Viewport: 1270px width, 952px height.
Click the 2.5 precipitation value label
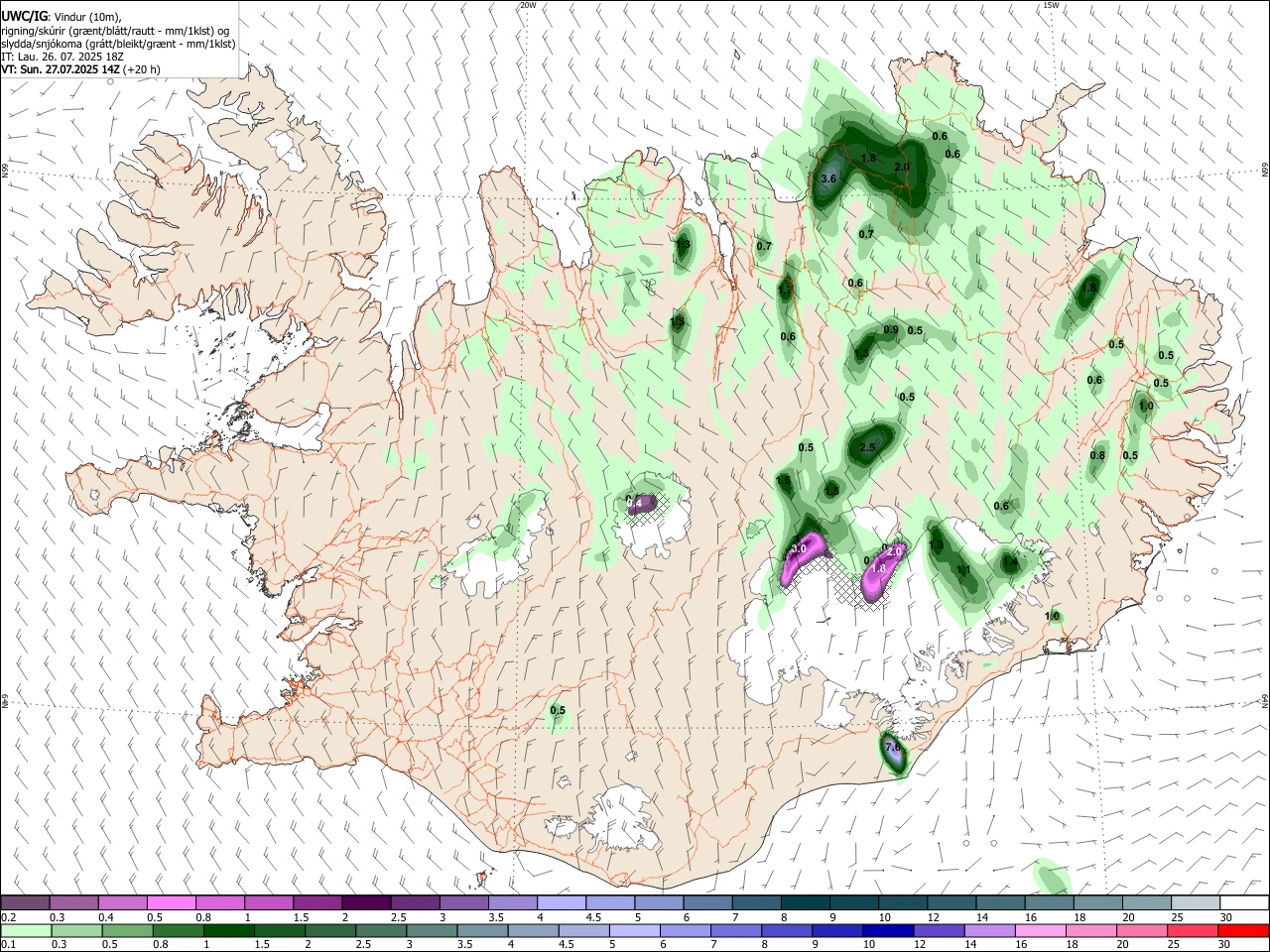[x=868, y=447]
